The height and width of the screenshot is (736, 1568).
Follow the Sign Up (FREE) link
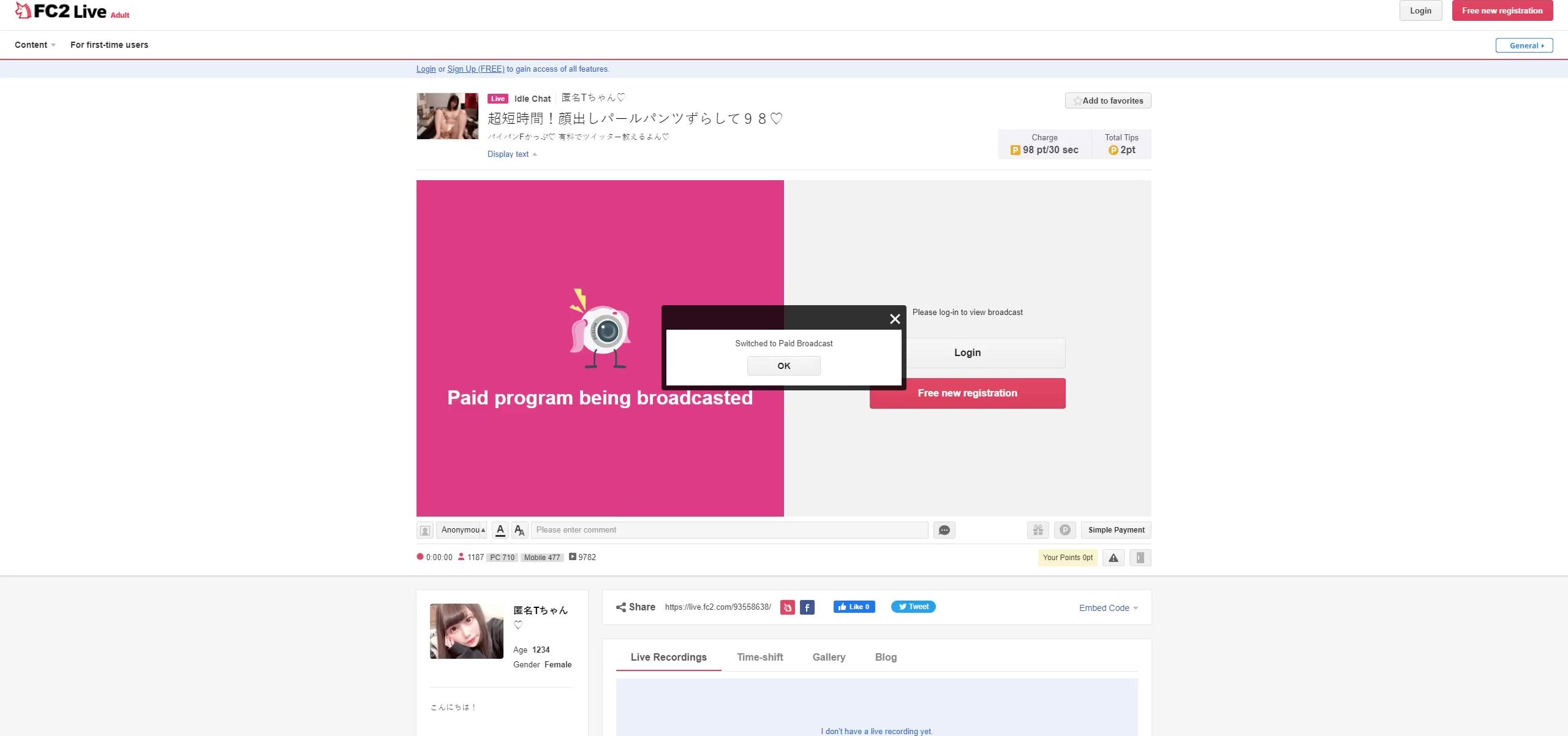coord(476,69)
